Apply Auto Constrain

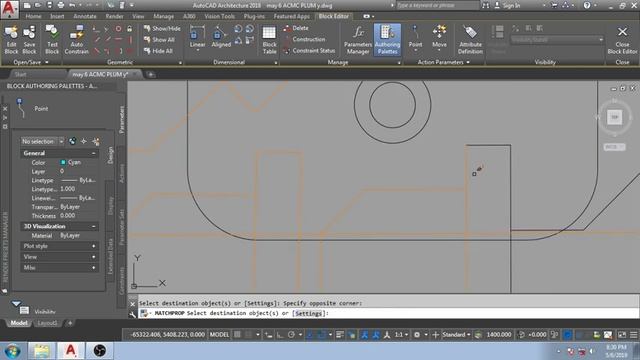(x=76, y=40)
